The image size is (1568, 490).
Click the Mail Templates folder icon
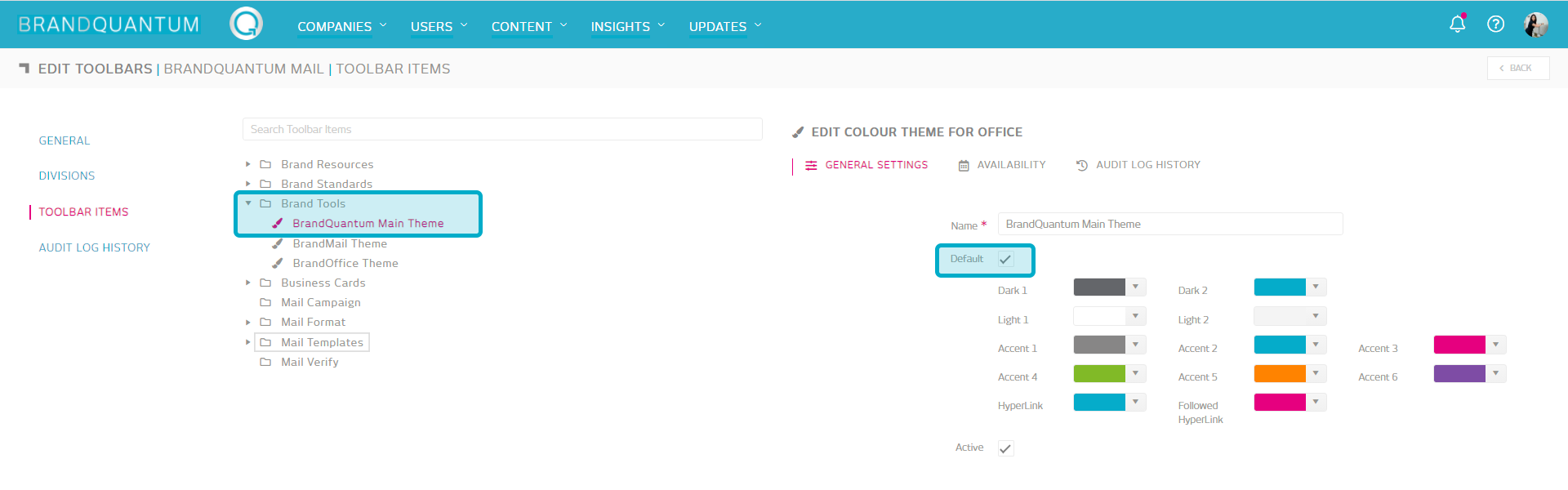click(265, 342)
